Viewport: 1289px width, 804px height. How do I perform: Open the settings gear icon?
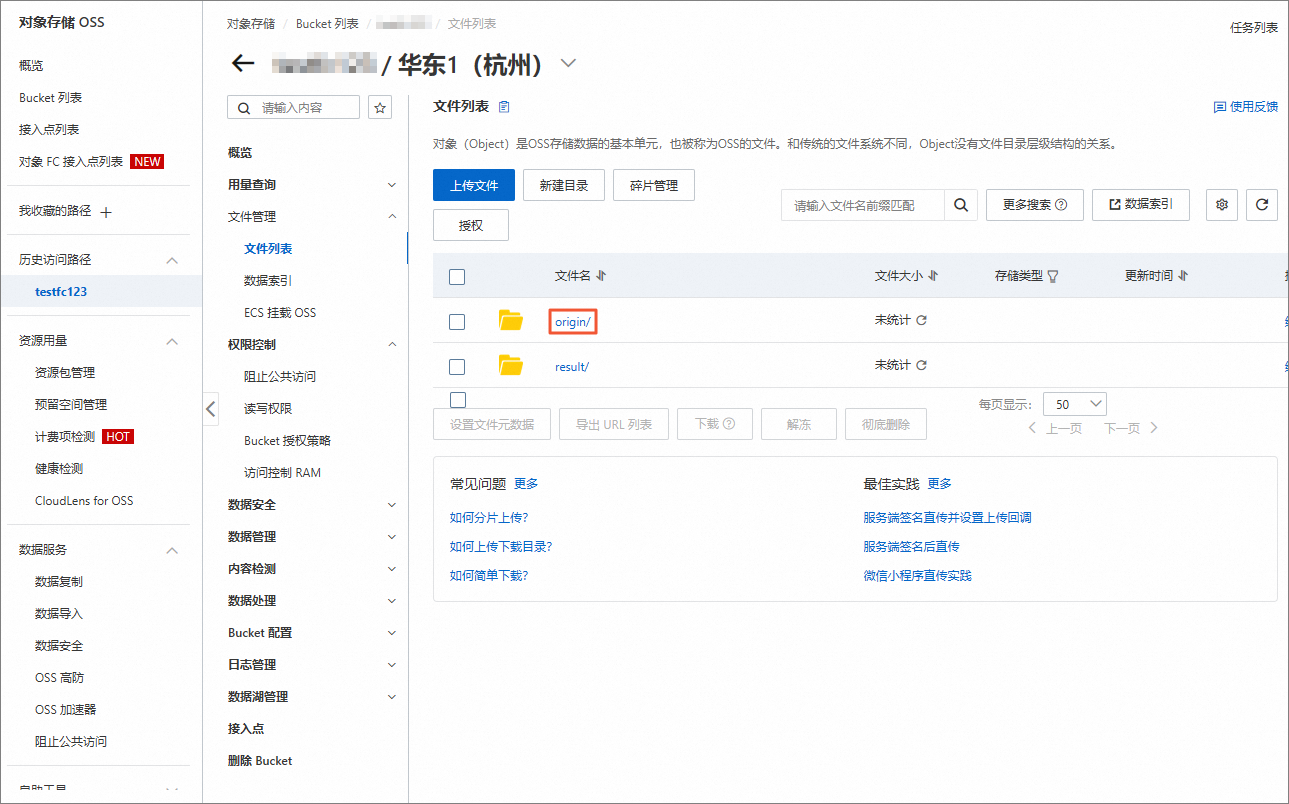tap(1221, 205)
